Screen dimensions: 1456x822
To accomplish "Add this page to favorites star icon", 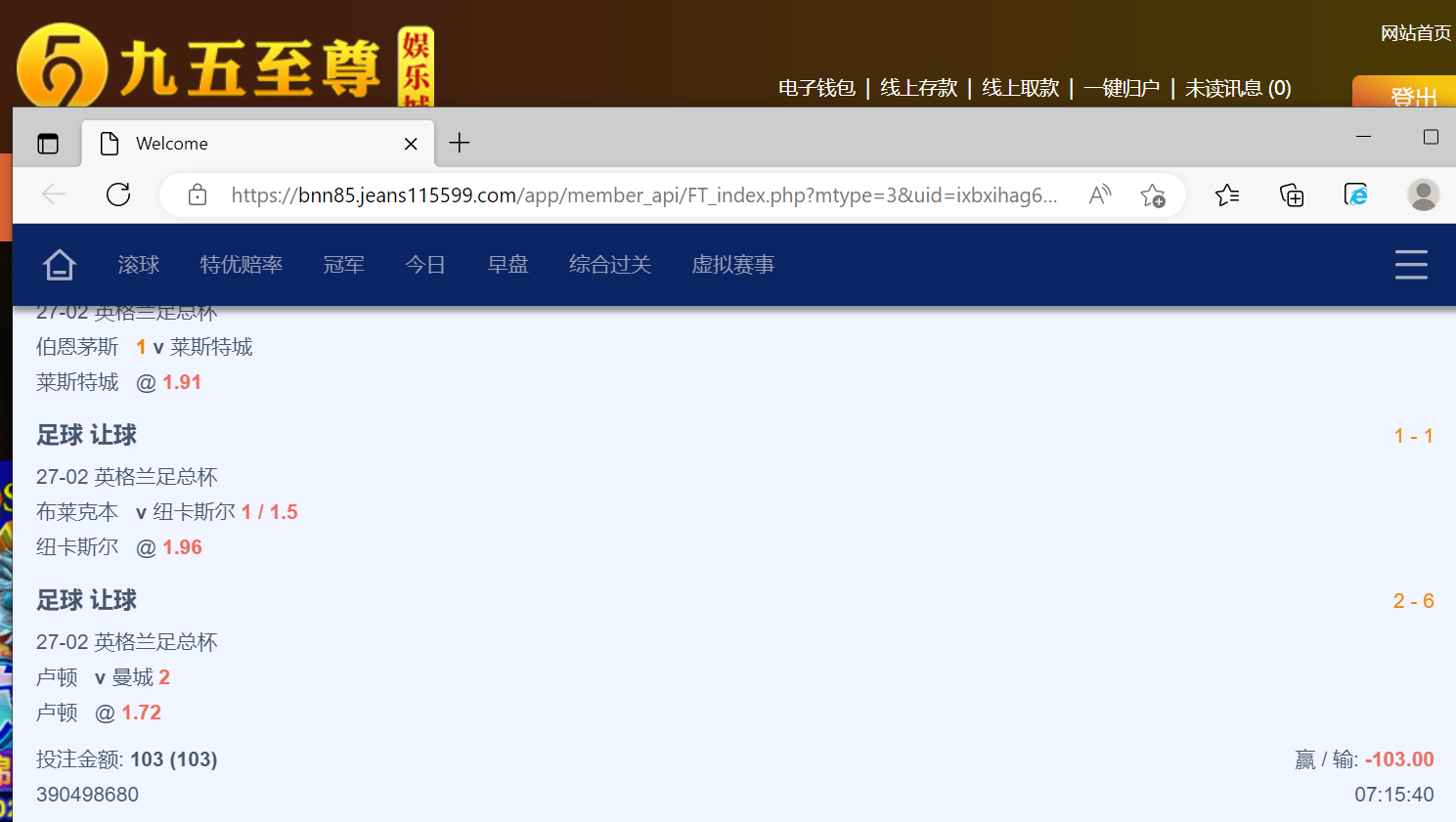I will click(1153, 195).
